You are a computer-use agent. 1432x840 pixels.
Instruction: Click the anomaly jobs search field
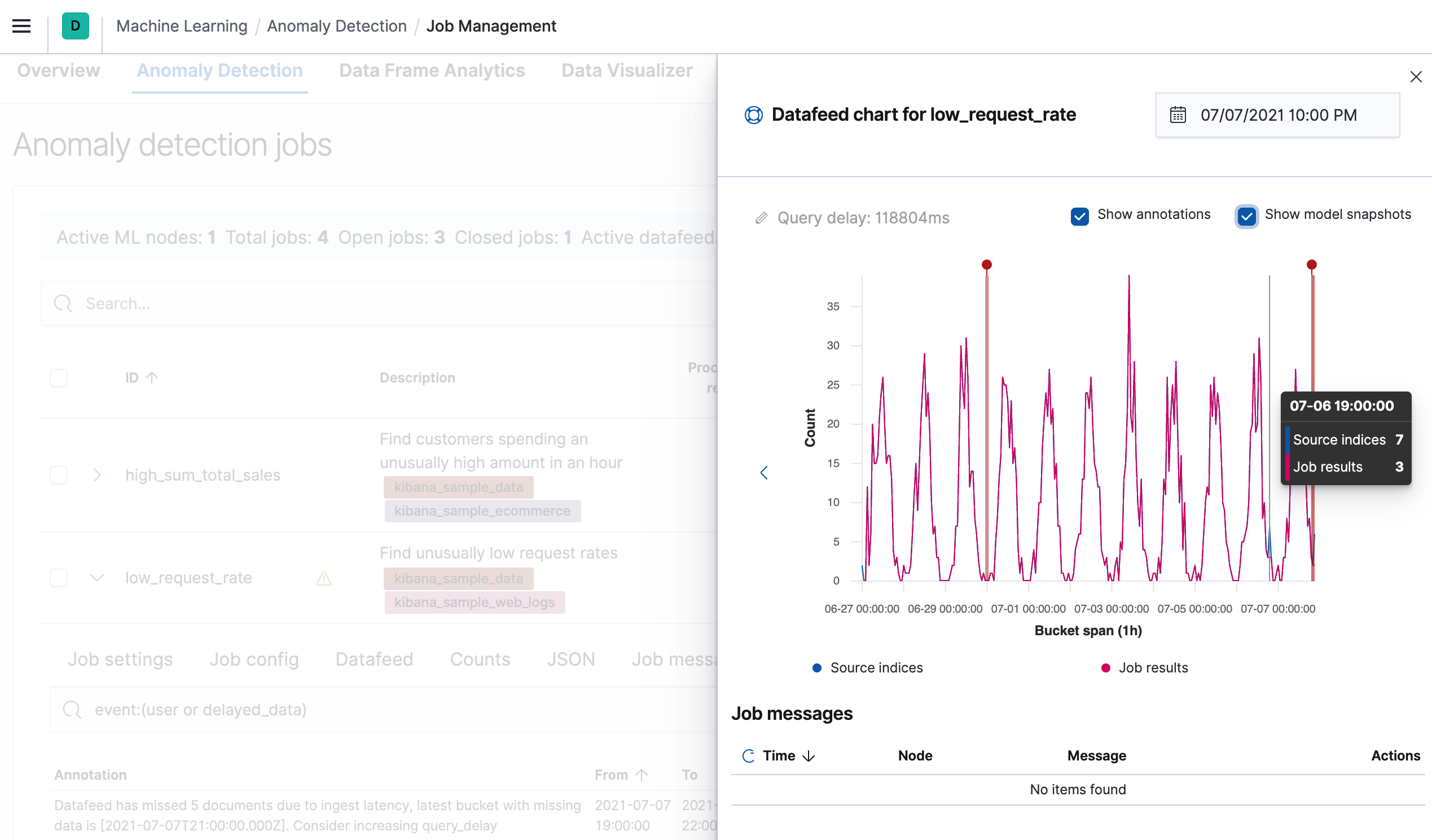[341, 303]
